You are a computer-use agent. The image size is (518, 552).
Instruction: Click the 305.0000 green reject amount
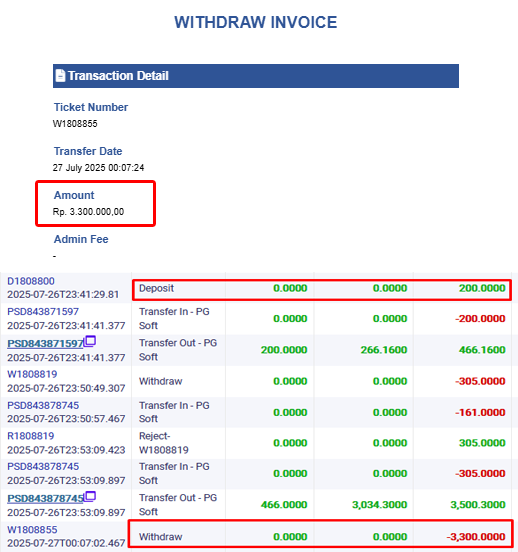[482, 443]
